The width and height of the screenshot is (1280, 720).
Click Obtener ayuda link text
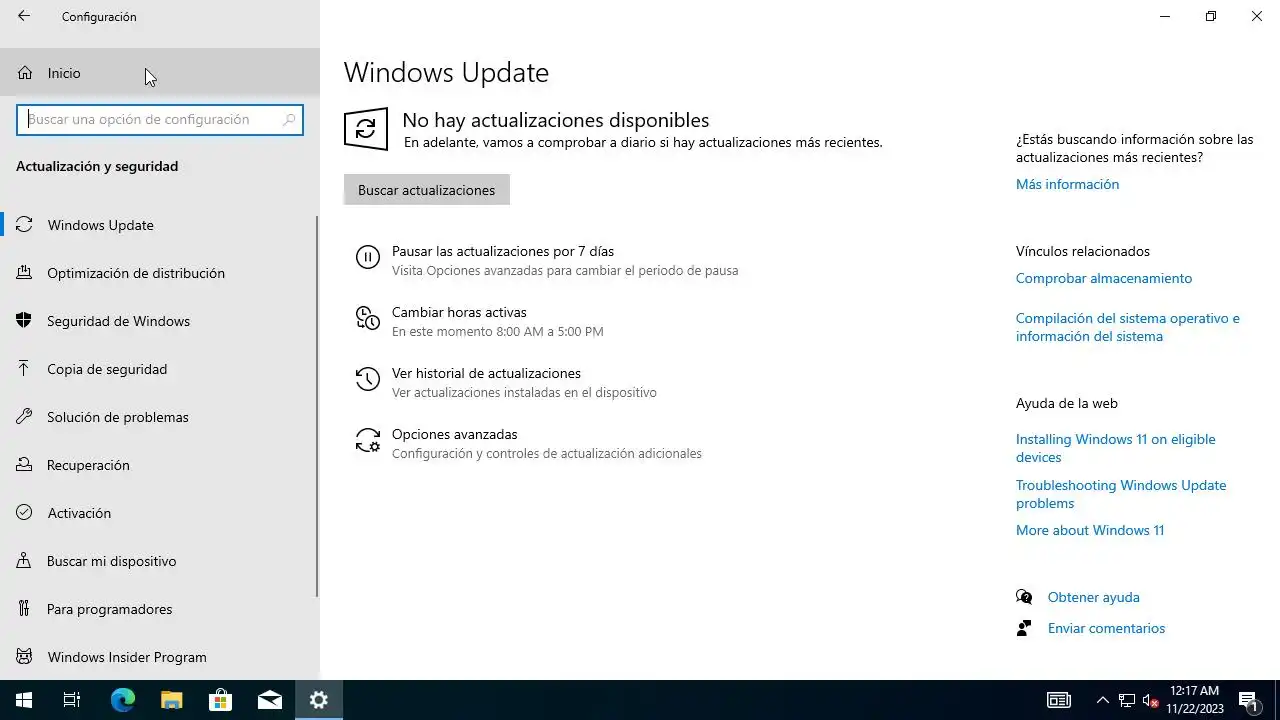click(1094, 597)
